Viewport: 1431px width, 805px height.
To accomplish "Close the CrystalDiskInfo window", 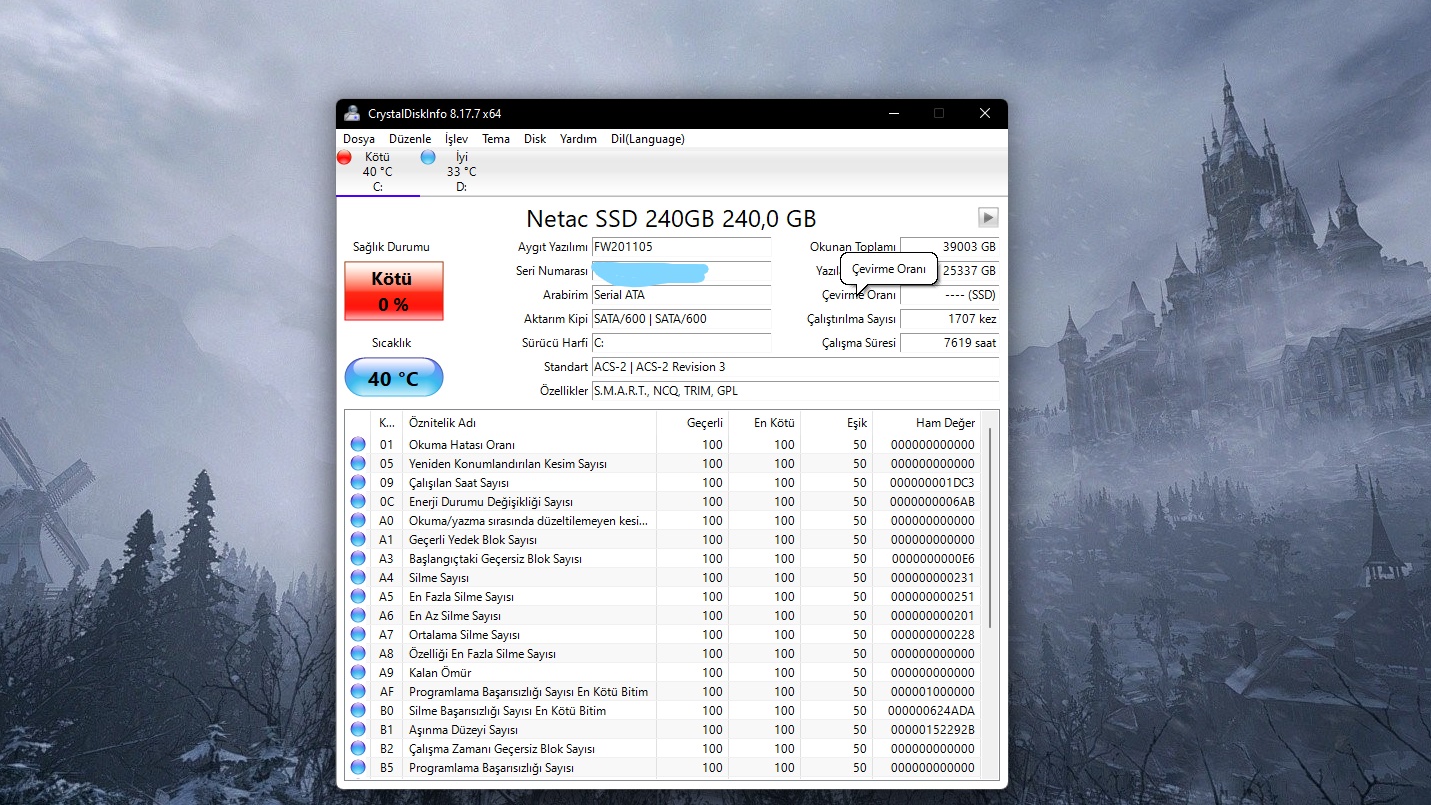I will click(x=985, y=114).
